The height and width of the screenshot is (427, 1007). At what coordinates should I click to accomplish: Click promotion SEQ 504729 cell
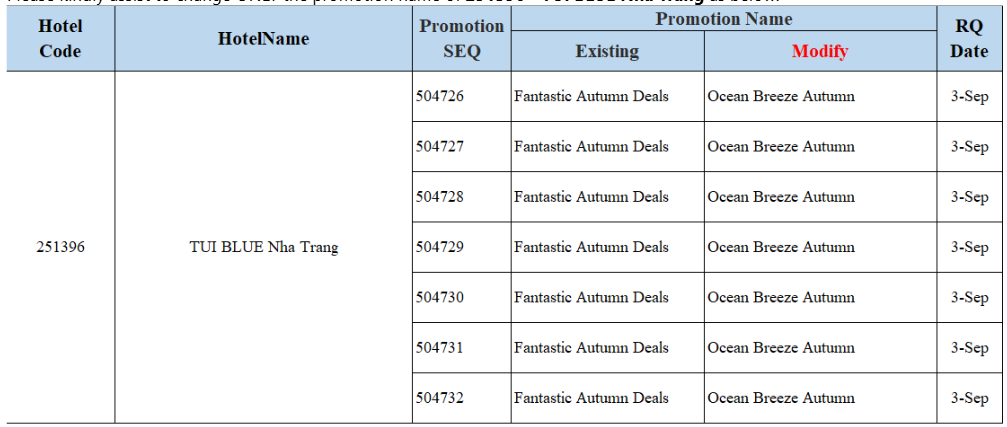pyautogui.click(x=440, y=247)
